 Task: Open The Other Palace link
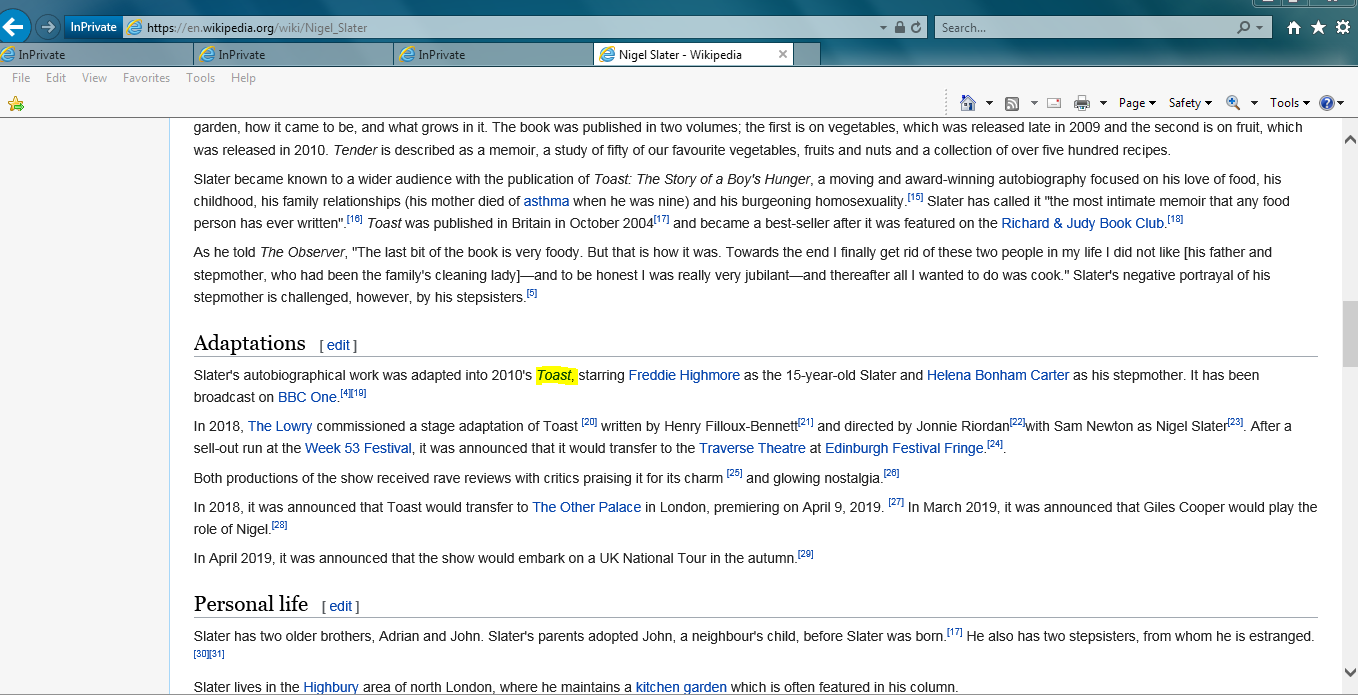(586, 507)
